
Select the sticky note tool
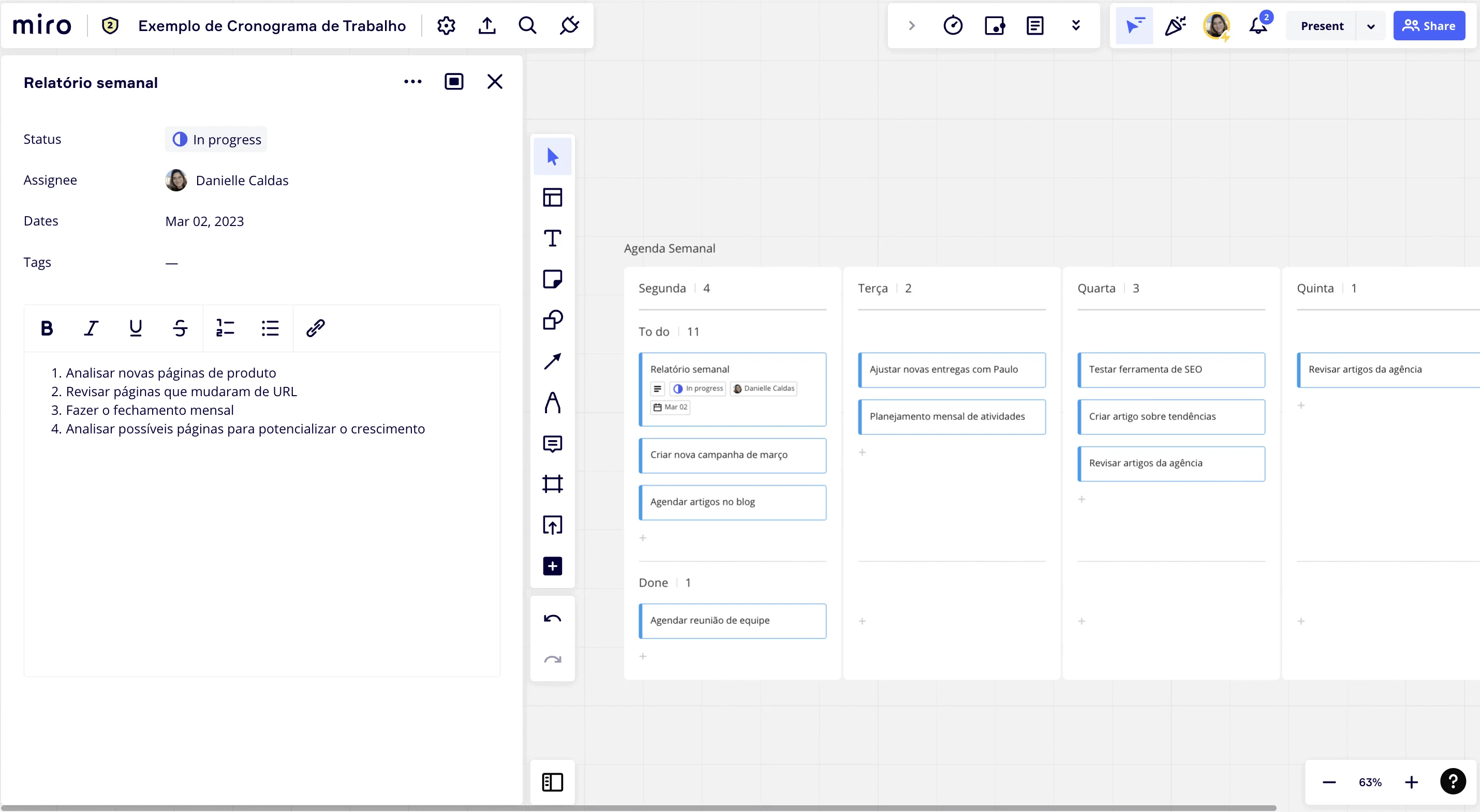click(x=552, y=279)
